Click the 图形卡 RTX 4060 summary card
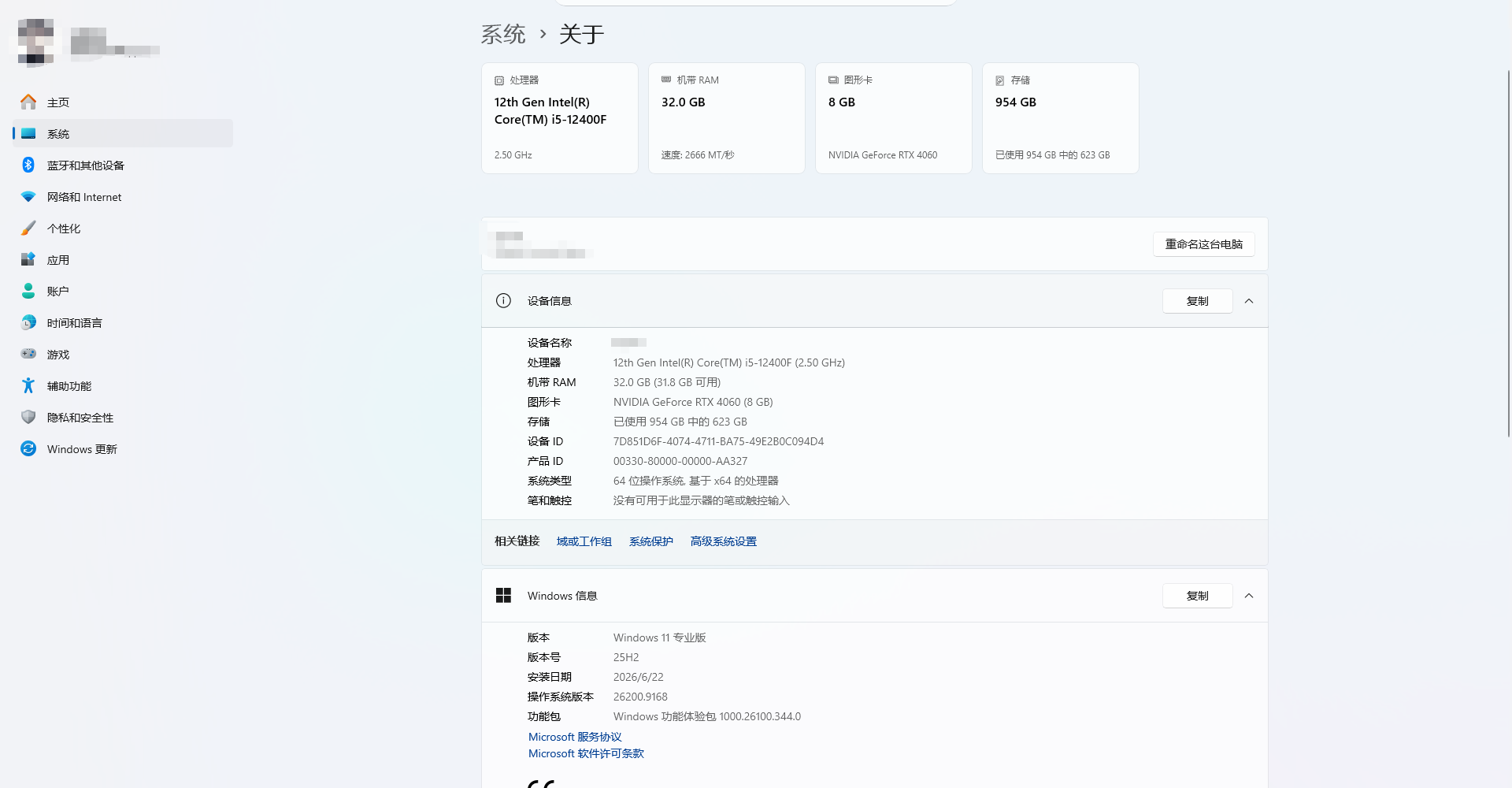Screen dimensions: 1512x788 [x=894, y=118]
